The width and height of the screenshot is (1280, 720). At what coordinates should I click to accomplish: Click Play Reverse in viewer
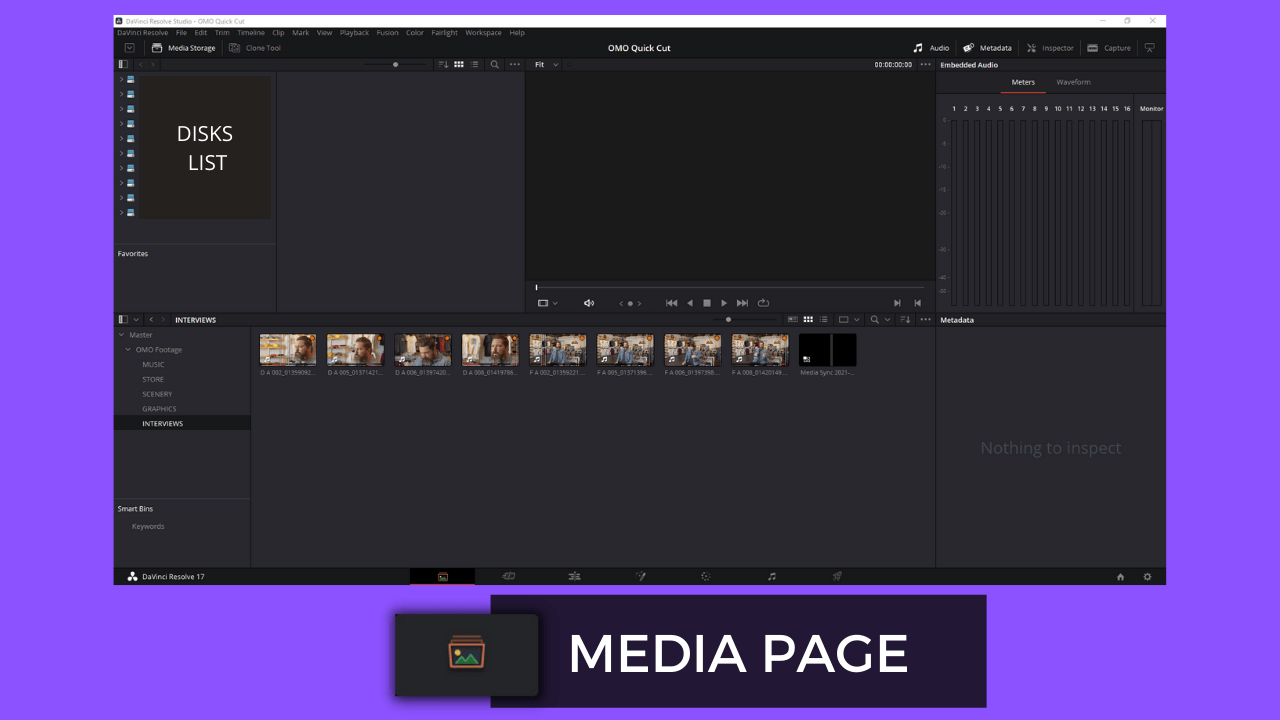tap(689, 303)
